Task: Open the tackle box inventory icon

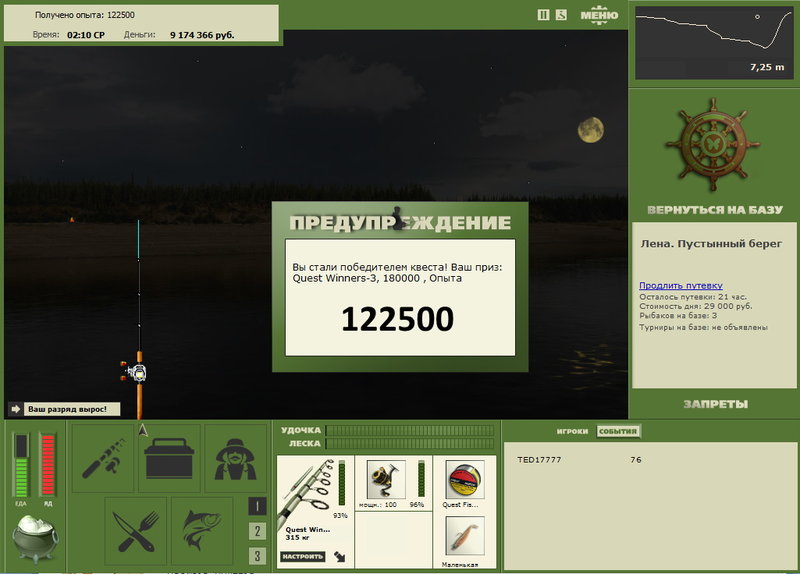Action: [169, 458]
